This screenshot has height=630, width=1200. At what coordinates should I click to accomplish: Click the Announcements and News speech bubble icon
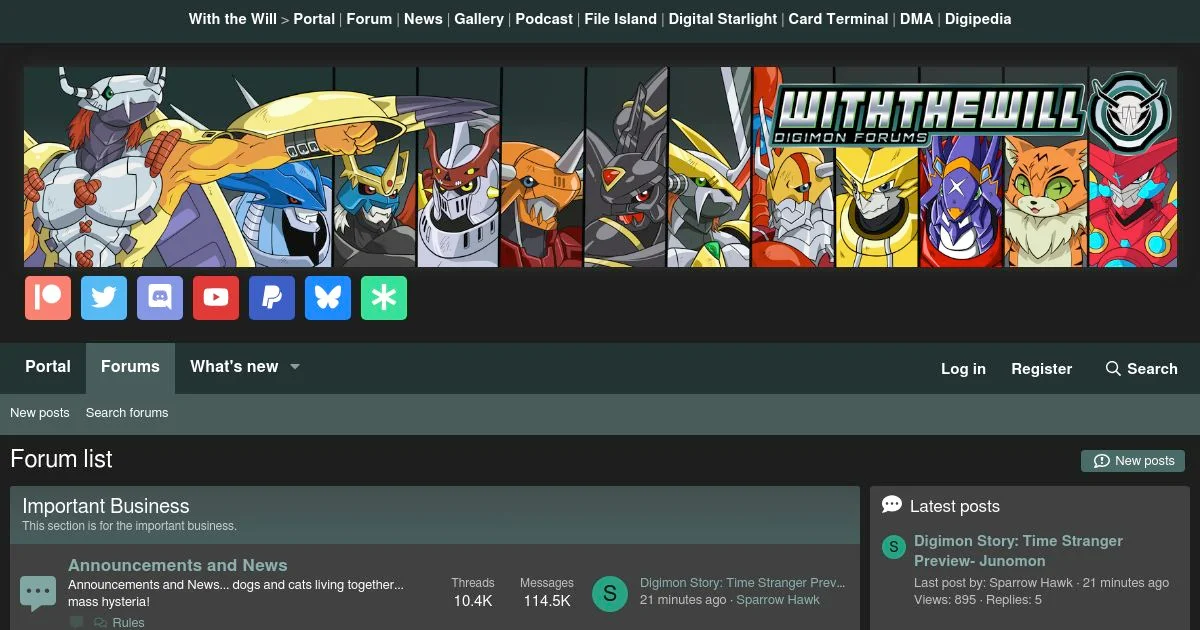click(38, 593)
